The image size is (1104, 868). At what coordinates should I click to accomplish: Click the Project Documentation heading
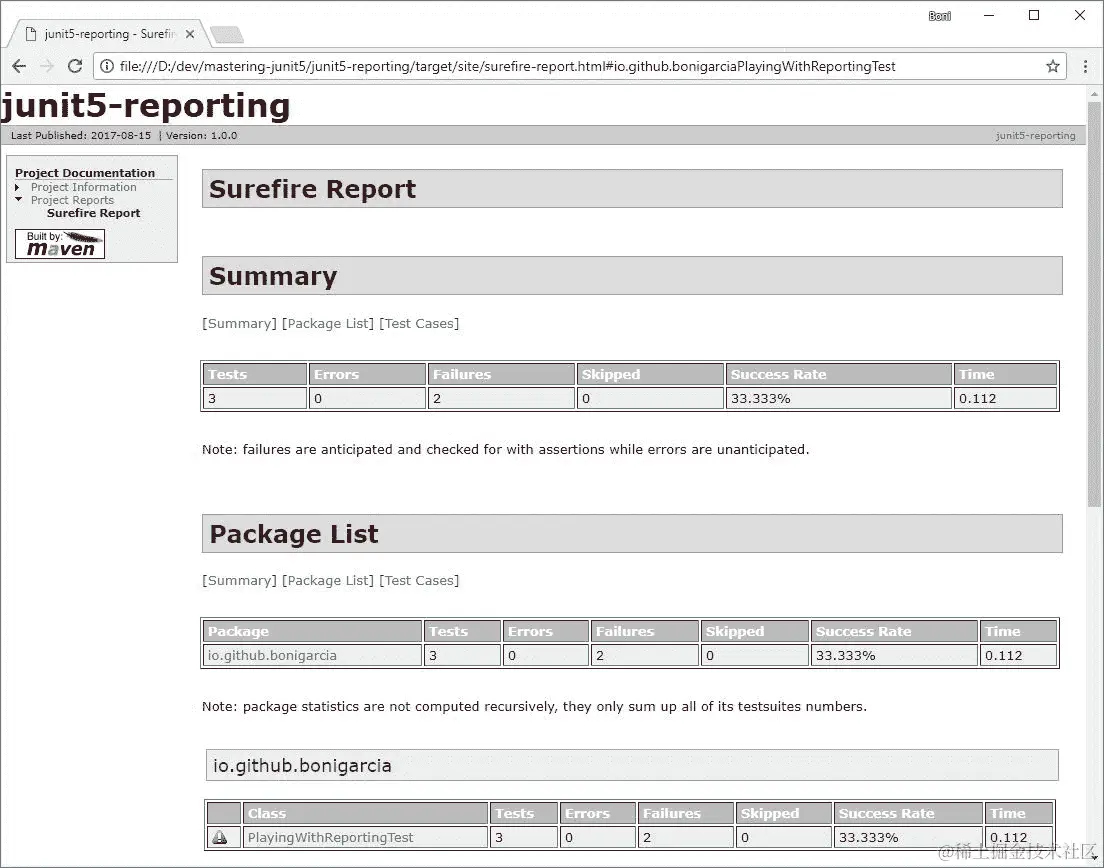click(x=85, y=172)
